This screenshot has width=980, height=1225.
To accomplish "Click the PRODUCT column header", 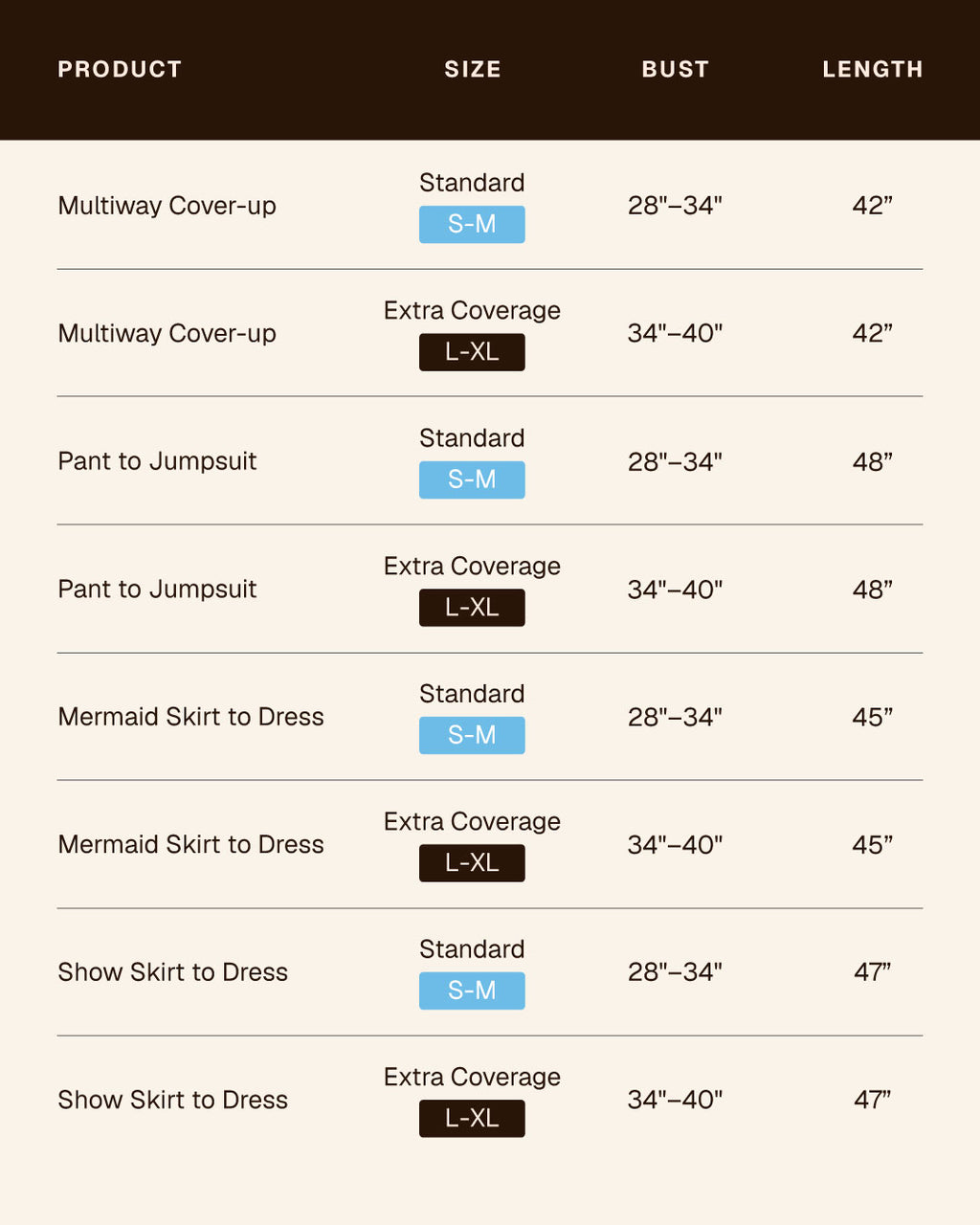I will [x=120, y=69].
